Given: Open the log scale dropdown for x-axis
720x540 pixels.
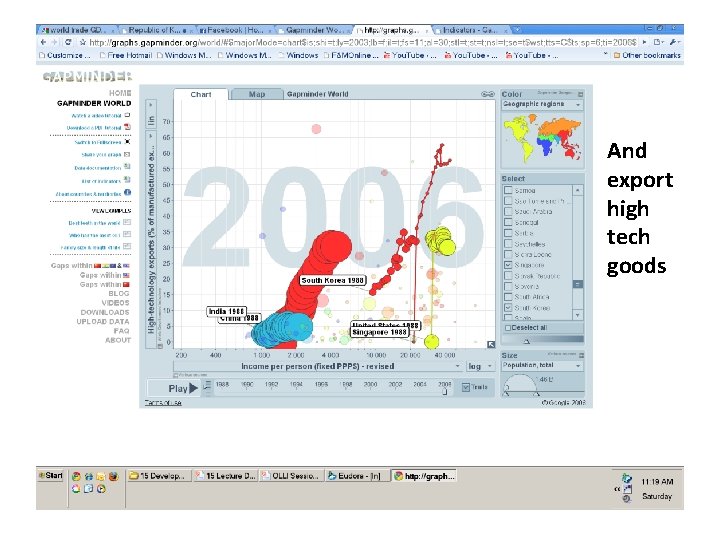Looking at the screenshot, I should (x=480, y=366).
